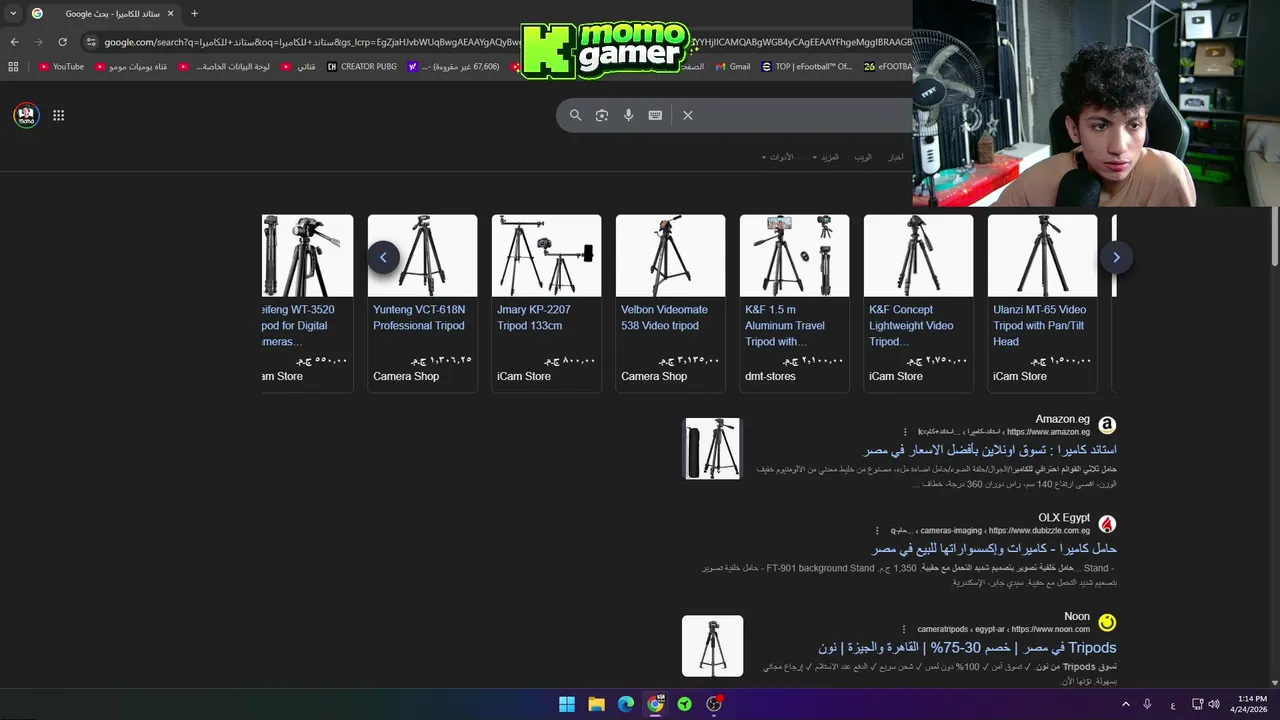The height and width of the screenshot is (720, 1280).
Task: Click the Jmary KP-2207 tripod product image
Action: (546, 256)
